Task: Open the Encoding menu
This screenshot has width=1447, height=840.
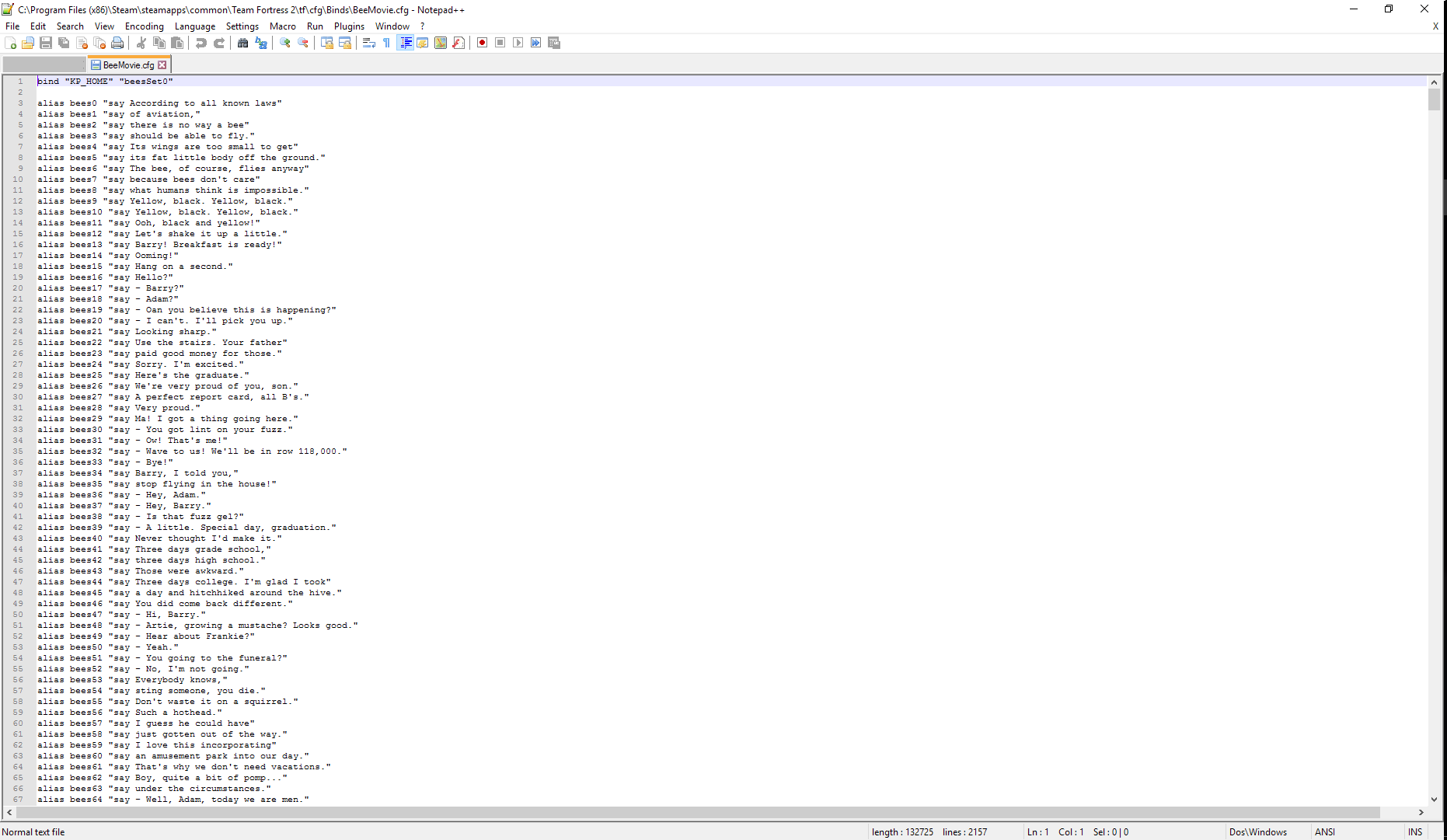Action: coord(145,26)
